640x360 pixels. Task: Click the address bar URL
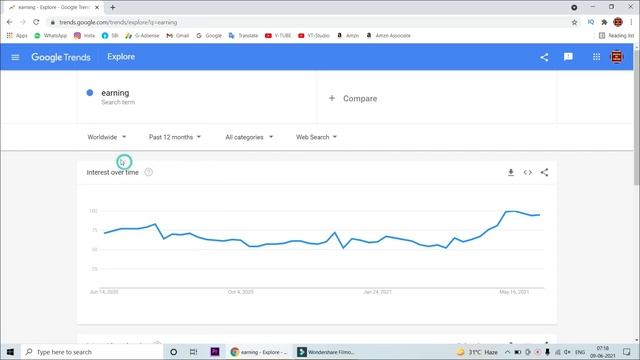118,22
